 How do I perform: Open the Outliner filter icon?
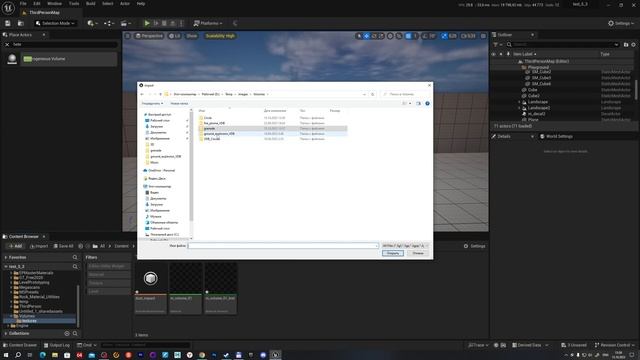tap(496, 44)
